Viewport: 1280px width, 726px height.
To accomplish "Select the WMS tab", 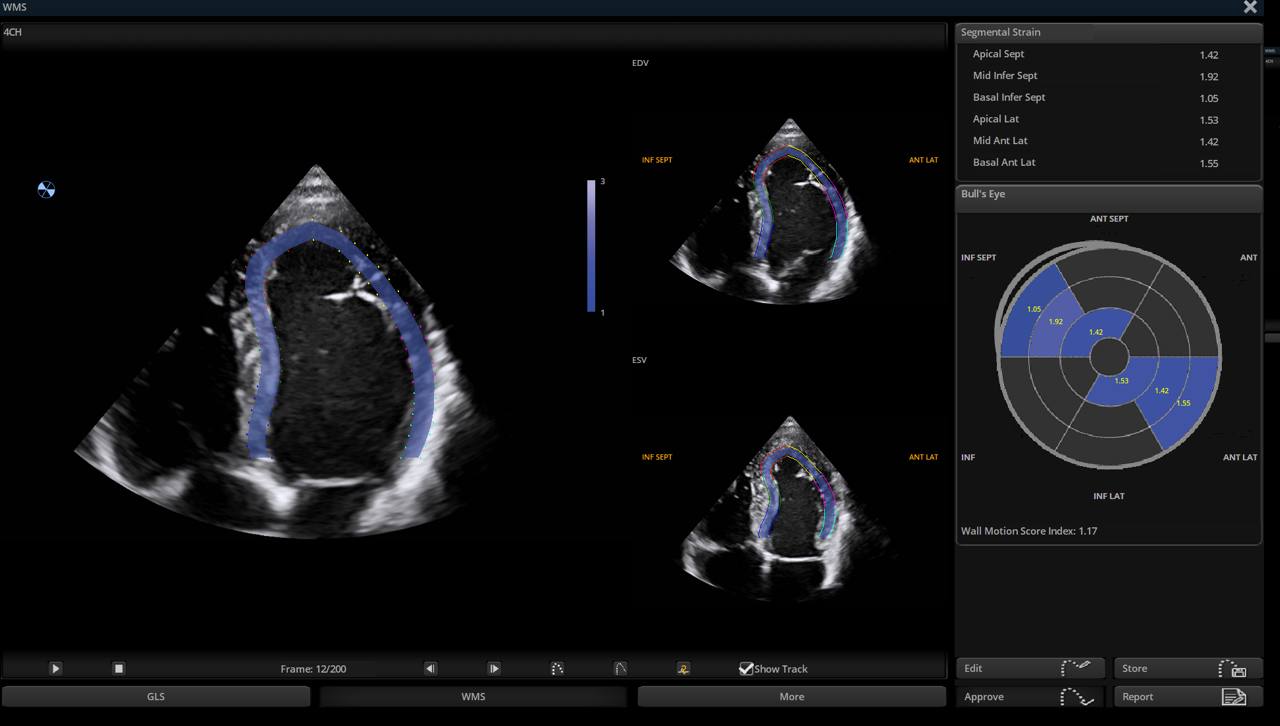I will click(473, 696).
